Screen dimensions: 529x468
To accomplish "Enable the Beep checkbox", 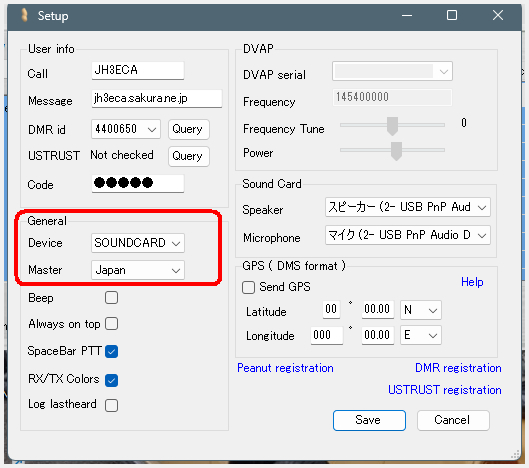I will pos(111,298).
